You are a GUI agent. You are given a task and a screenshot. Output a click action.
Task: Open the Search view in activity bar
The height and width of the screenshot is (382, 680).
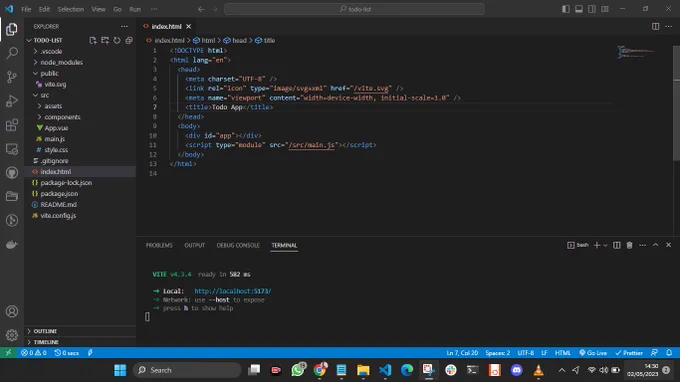12,53
